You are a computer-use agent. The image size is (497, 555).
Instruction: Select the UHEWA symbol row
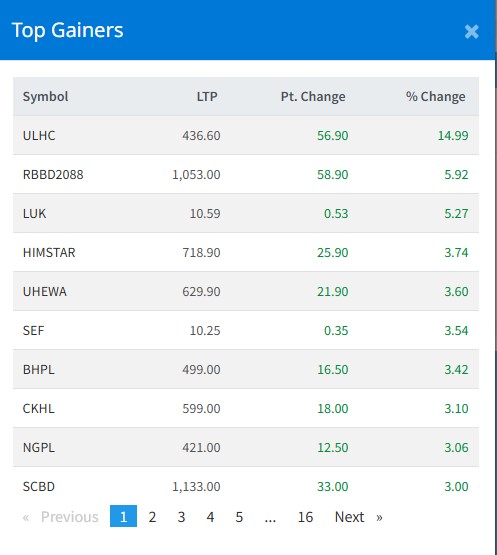[246, 291]
